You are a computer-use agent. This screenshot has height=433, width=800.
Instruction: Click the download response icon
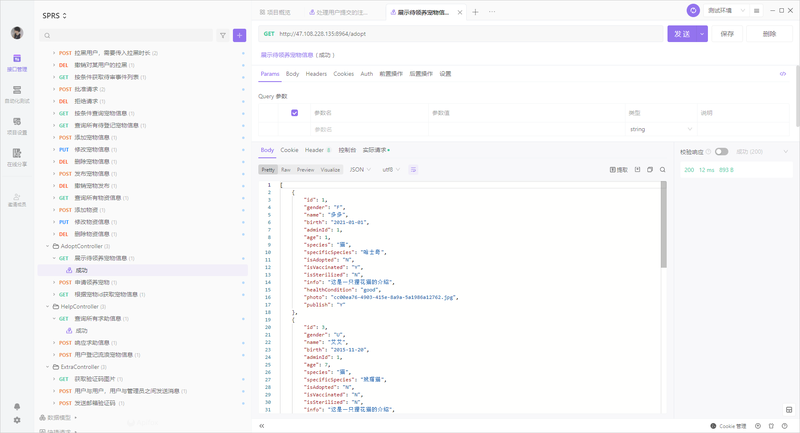click(637, 169)
